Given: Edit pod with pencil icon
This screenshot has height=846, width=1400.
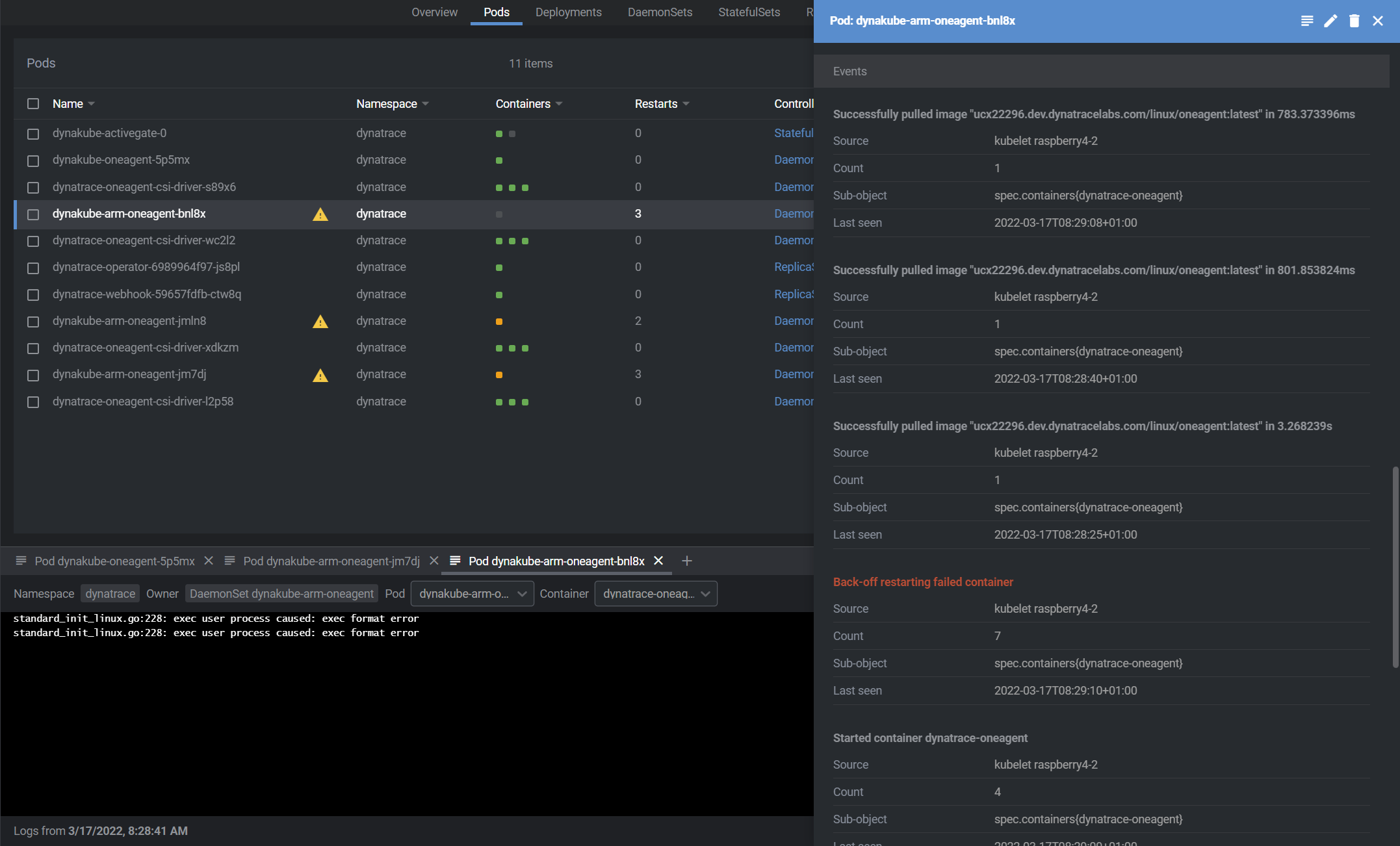Looking at the screenshot, I should [x=1330, y=21].
